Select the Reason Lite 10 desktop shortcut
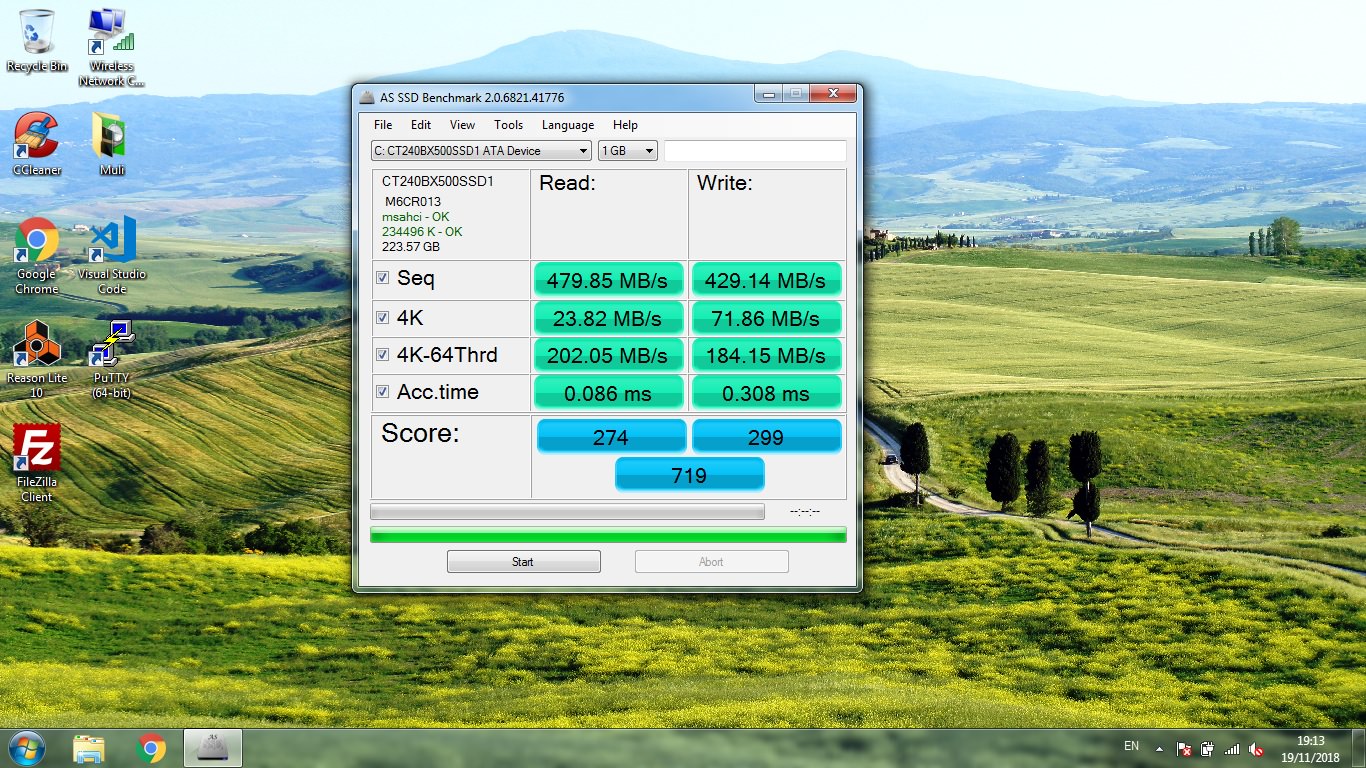This screenshot has width=1366, height=768. (x=37, y=359)
